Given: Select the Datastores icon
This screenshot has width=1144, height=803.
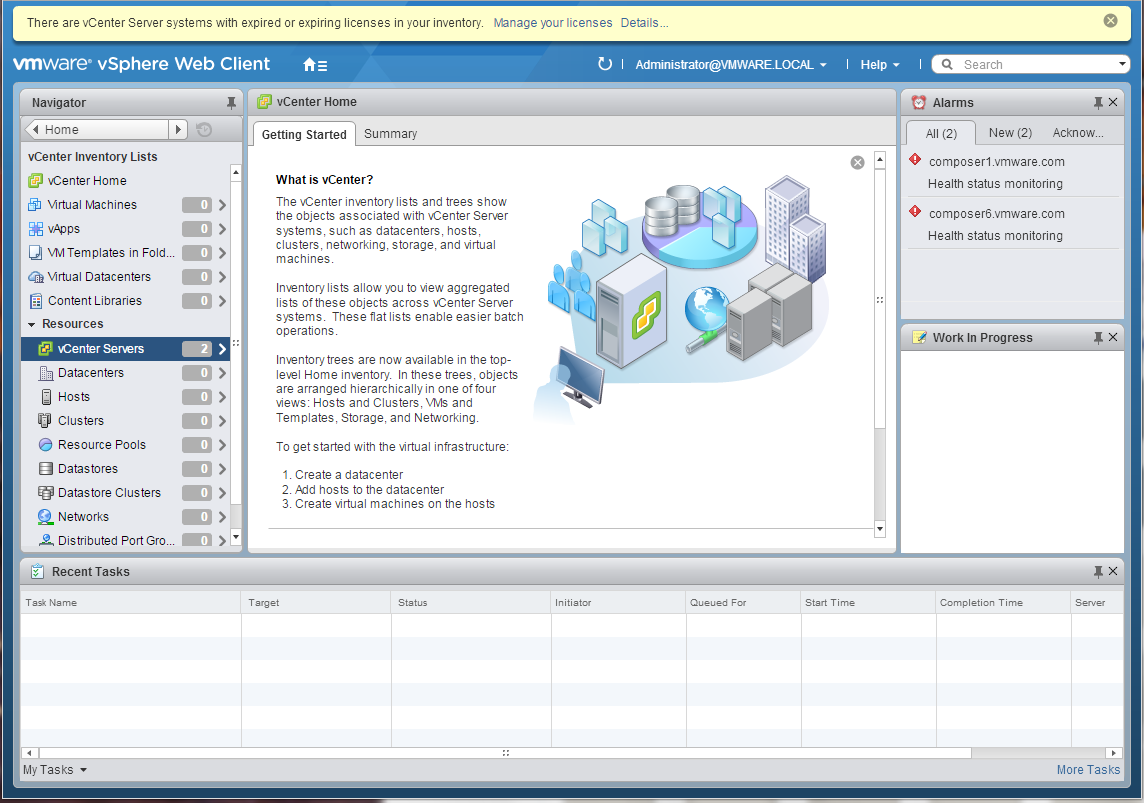Looking at the screenshot, I should 45,469.
